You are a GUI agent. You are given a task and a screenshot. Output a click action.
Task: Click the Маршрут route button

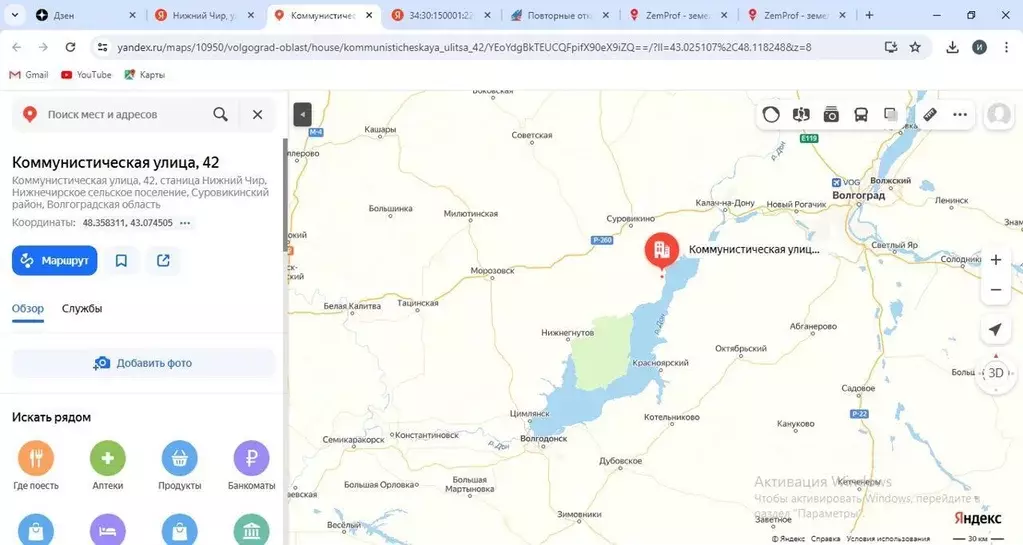pyautogui.click(x=55, y=261)
